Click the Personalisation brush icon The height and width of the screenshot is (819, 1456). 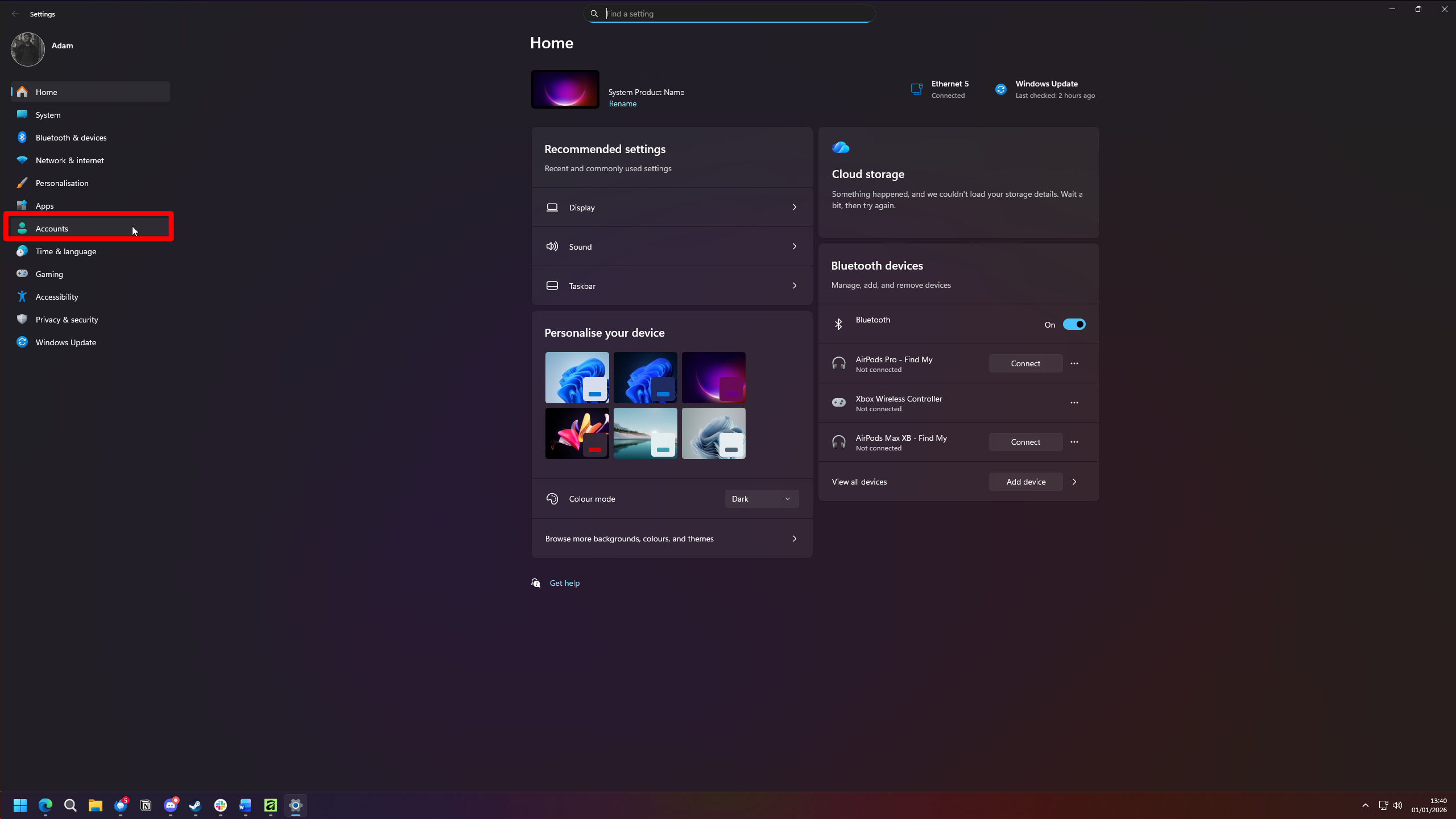tap(22, 183)
